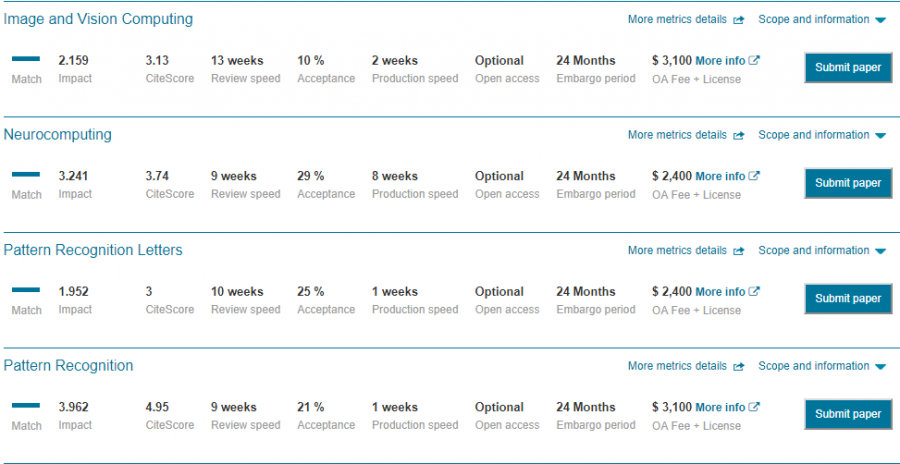The height and width of the screenshot is (464, 900).
Task: Expand Scope and information for Pattern Recognition
Action: [x=821, y=366]
